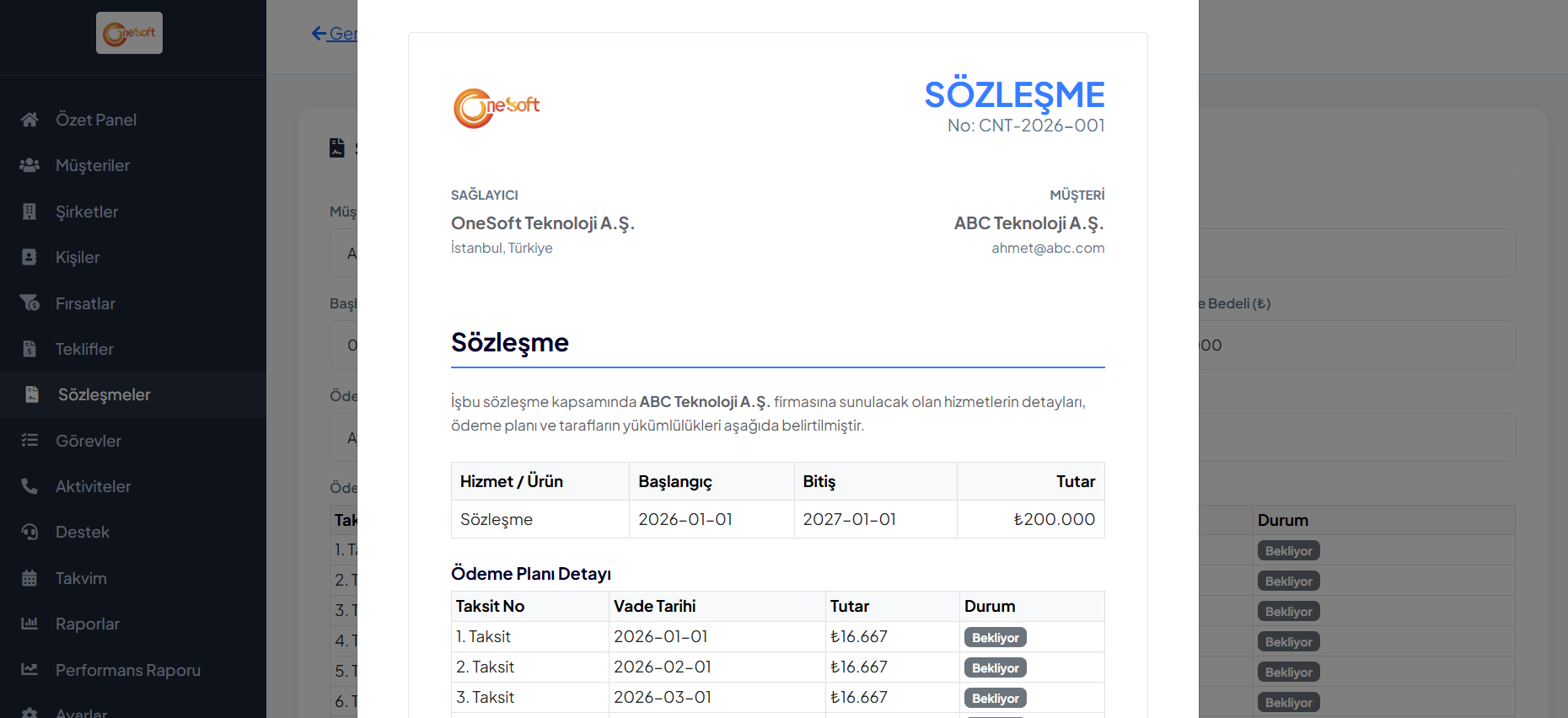Click ₺16.667 amount for 1. Taksit

(859, 636)
